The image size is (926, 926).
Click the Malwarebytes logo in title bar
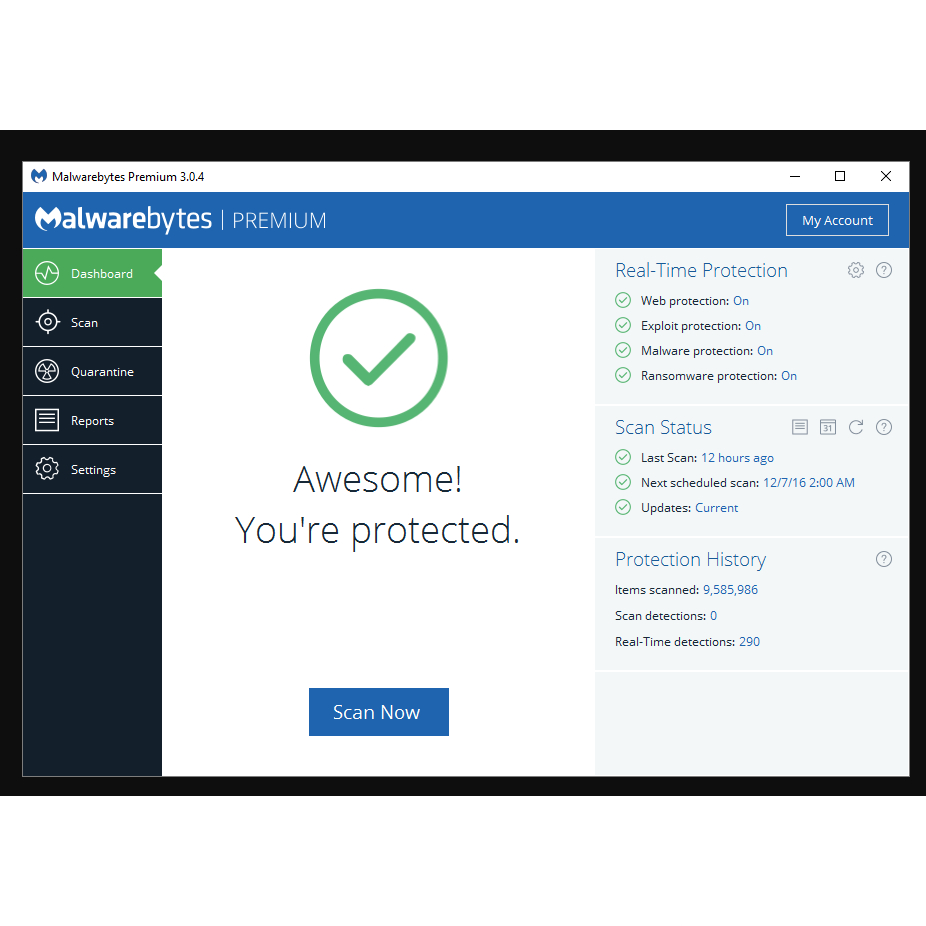click(x=39, y=176)
